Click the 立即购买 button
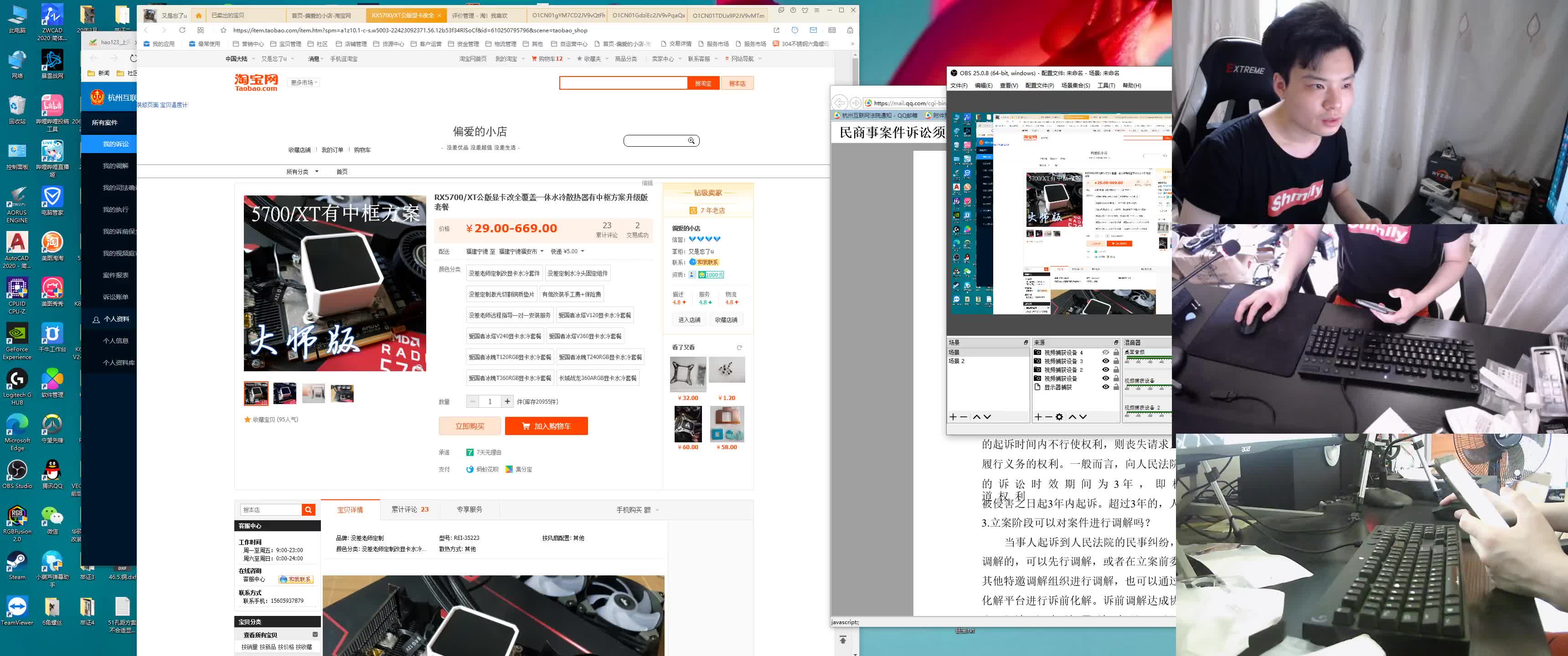Image resolution: width=1568 pixels, height=656 pixels. 469,426
